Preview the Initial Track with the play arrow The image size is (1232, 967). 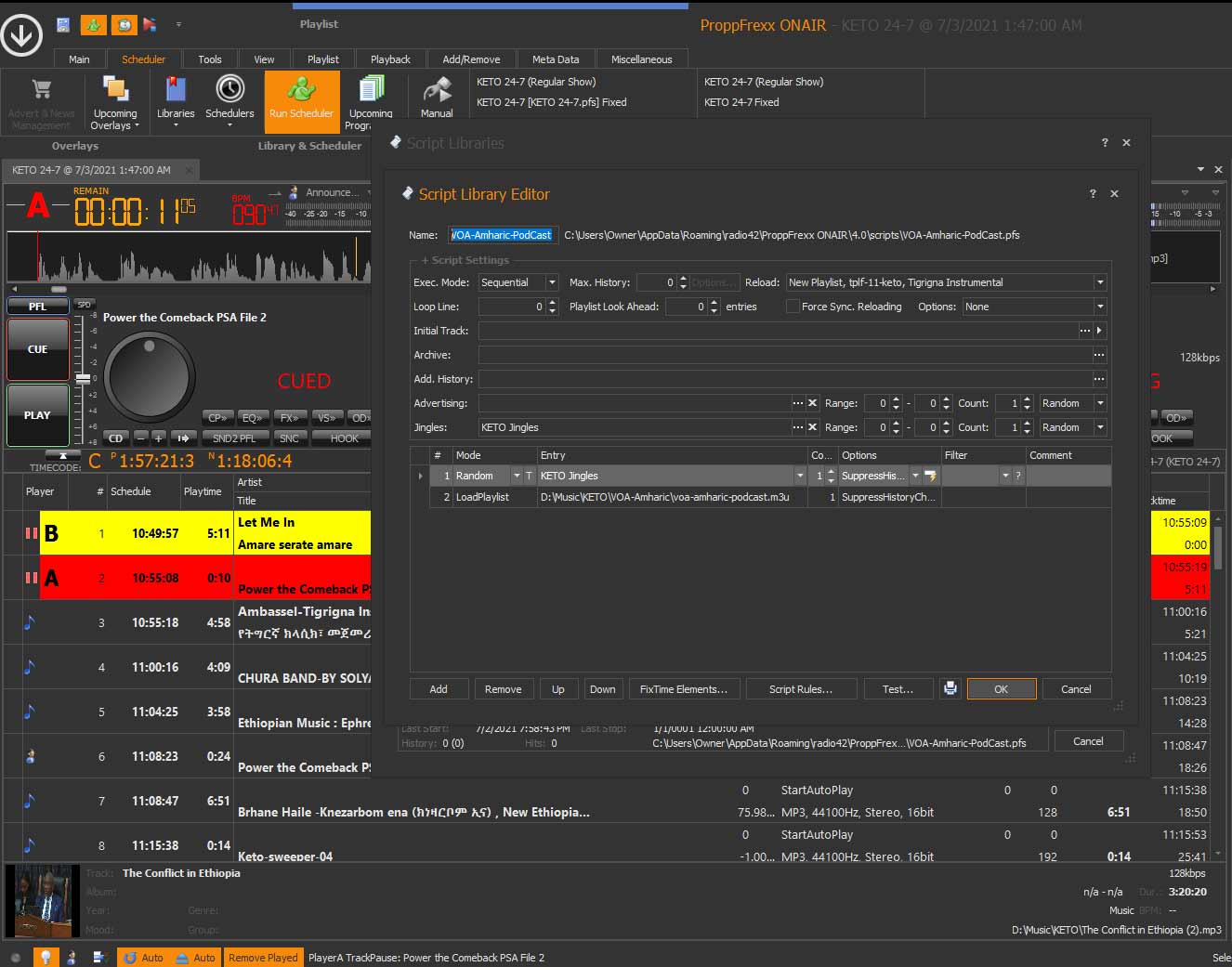tap(1100, 331)
